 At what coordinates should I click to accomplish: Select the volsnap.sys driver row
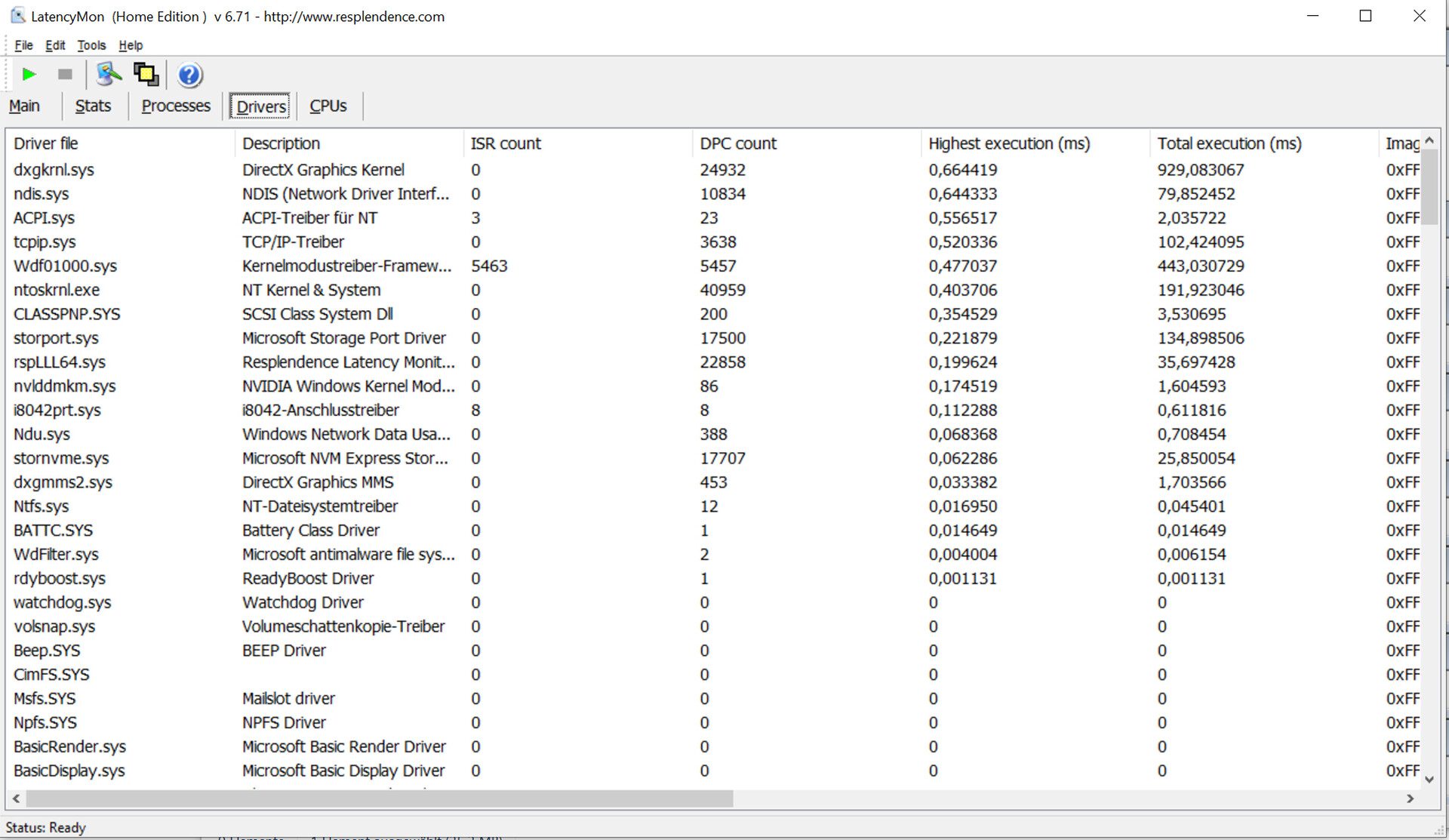pyautogui.click(x=714, y=626)
